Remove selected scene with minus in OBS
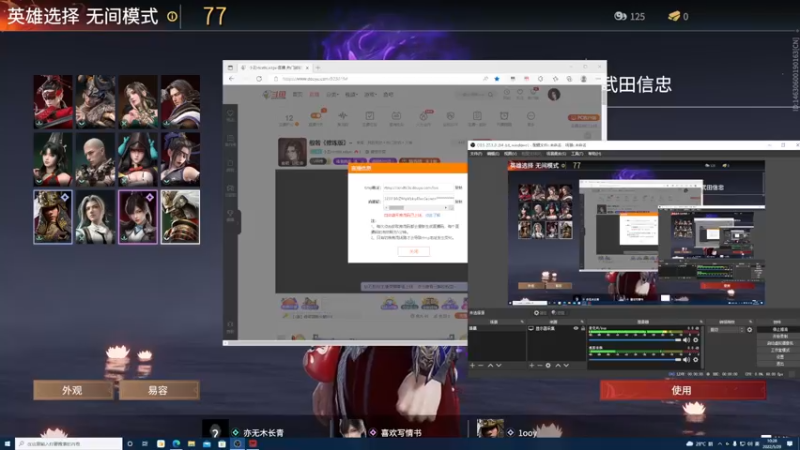Image resolution: width=800 pixels, height=450 pixels. click(x=481, y=365)
